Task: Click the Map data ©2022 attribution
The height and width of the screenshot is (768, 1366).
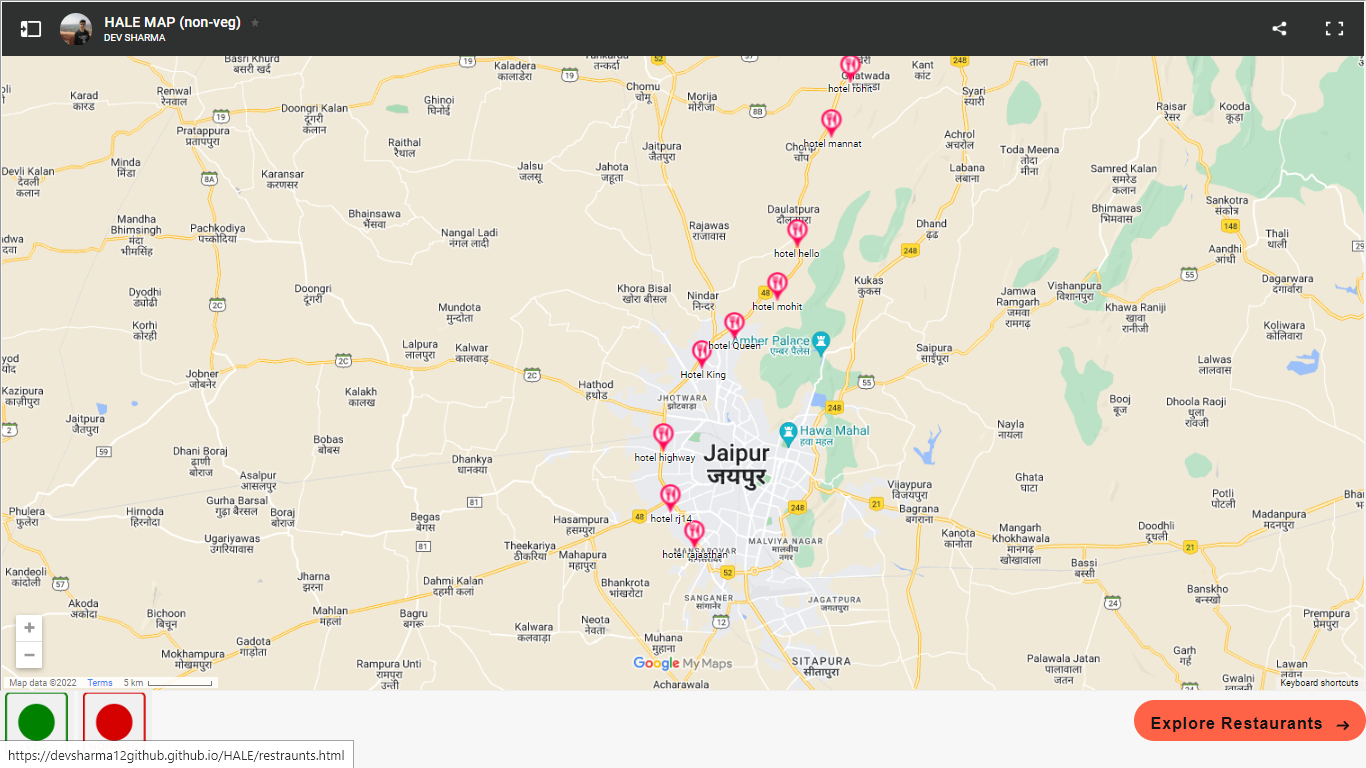Action: tap(43, 683)
